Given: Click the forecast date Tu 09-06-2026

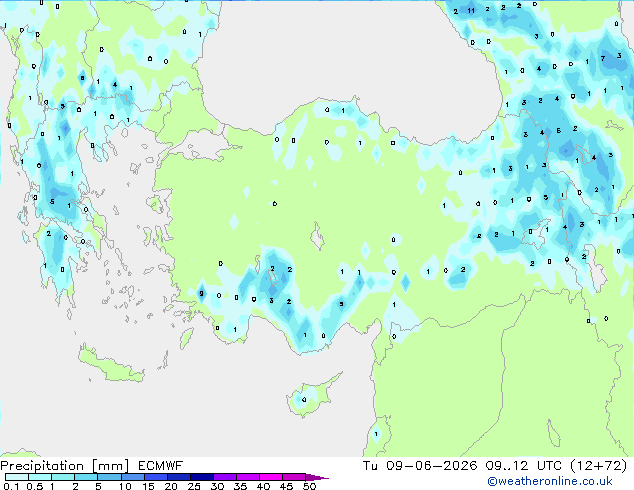Looking at the screenshot, I should tap(420, 466).
